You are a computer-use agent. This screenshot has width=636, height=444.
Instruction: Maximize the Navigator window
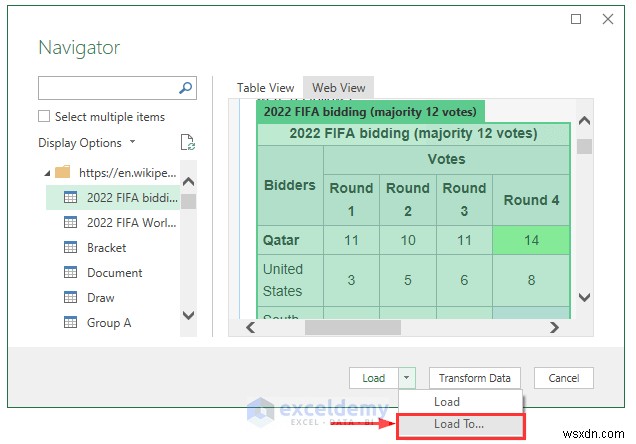576,19
